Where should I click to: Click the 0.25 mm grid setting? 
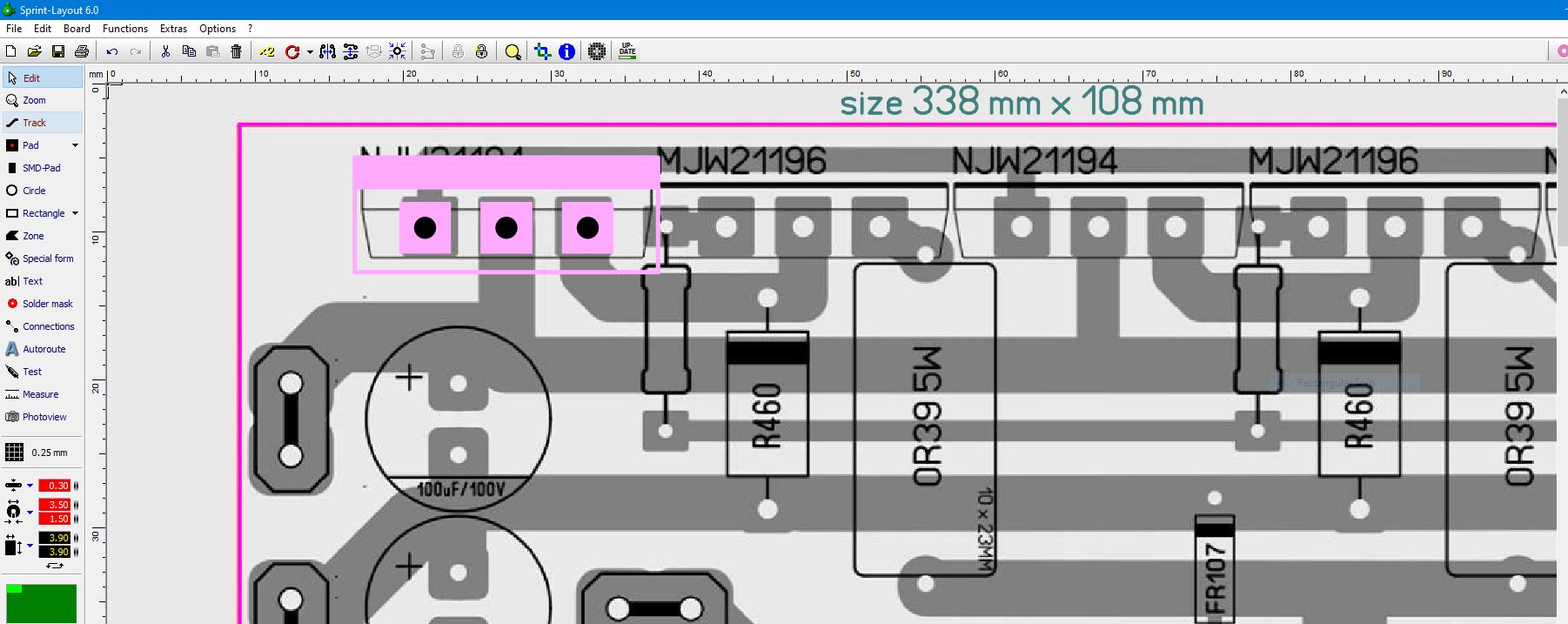(x=37, y=453)
